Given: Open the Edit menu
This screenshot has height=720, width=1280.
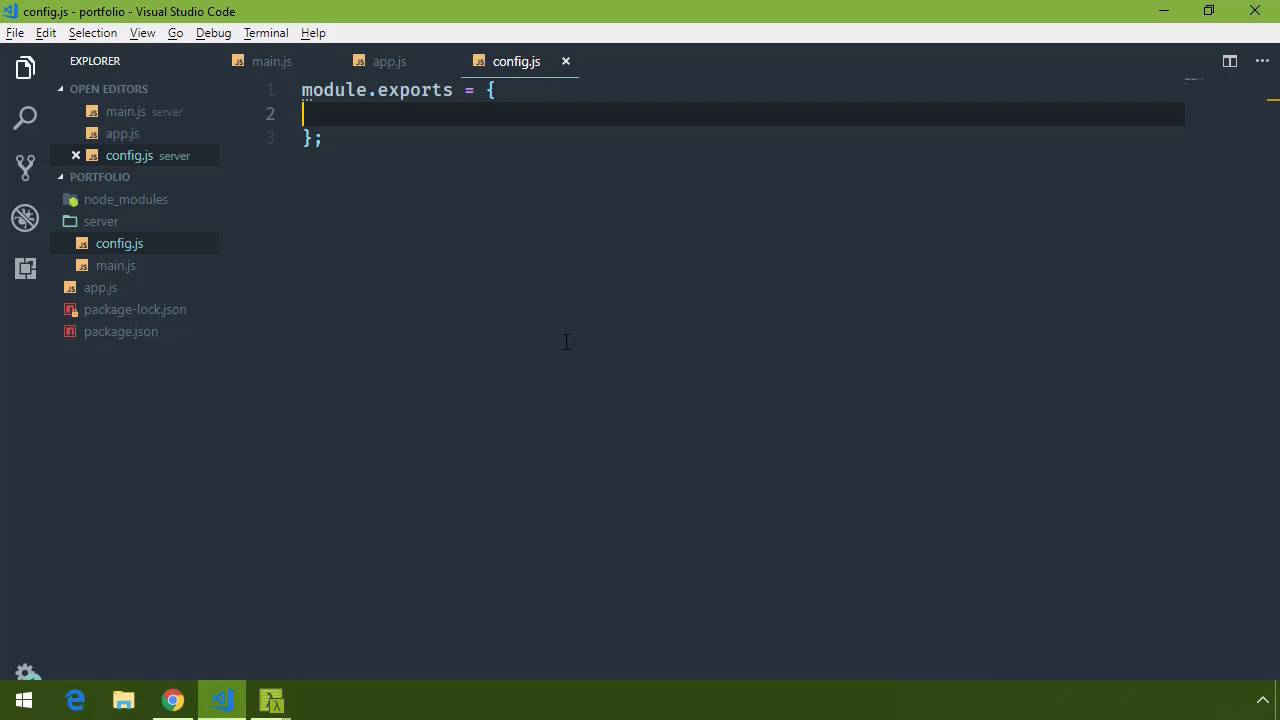Looking at the screenshot, I should [x=46, y=33].
